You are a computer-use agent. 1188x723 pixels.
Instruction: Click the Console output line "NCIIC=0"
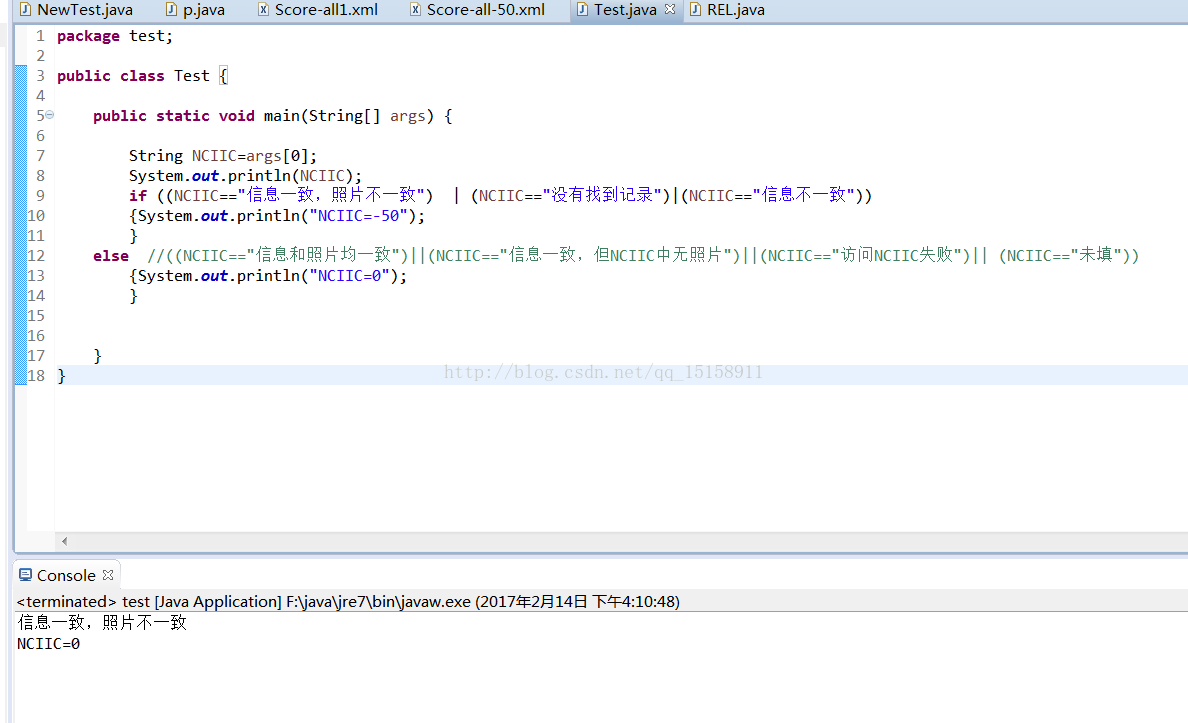[48, 644]
